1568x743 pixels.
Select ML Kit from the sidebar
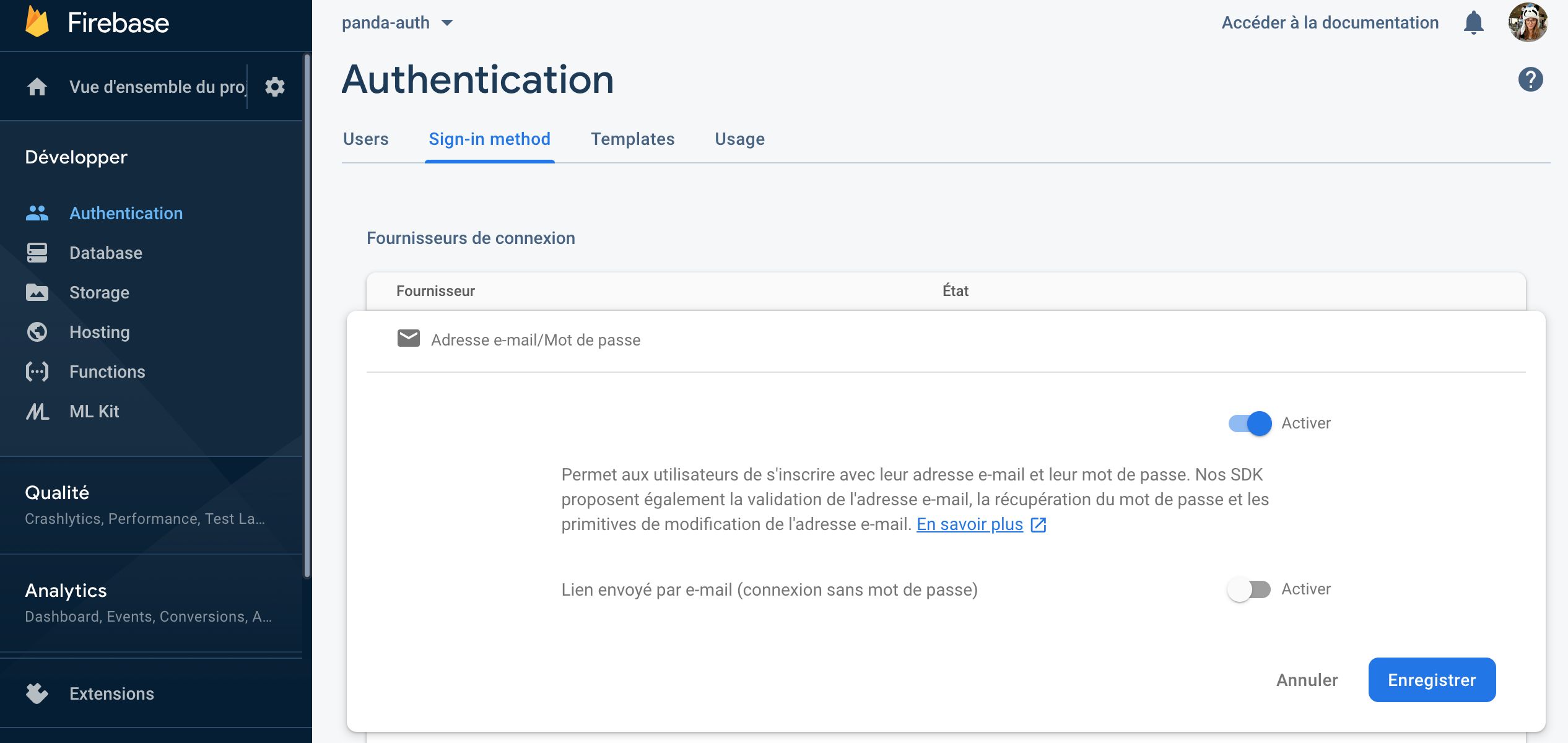click(x=94, y=411)
